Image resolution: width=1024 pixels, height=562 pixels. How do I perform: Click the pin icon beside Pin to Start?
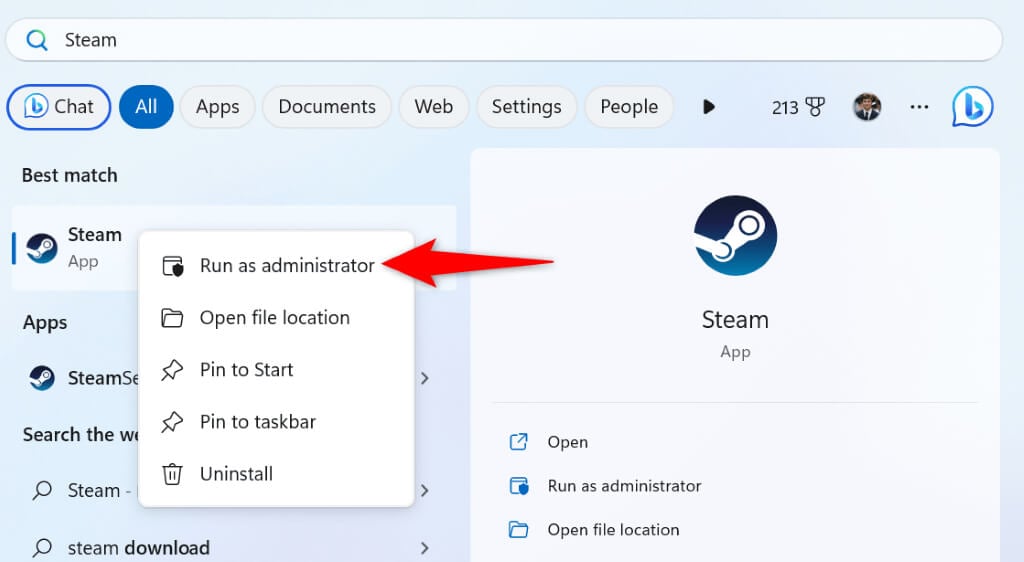172,370
